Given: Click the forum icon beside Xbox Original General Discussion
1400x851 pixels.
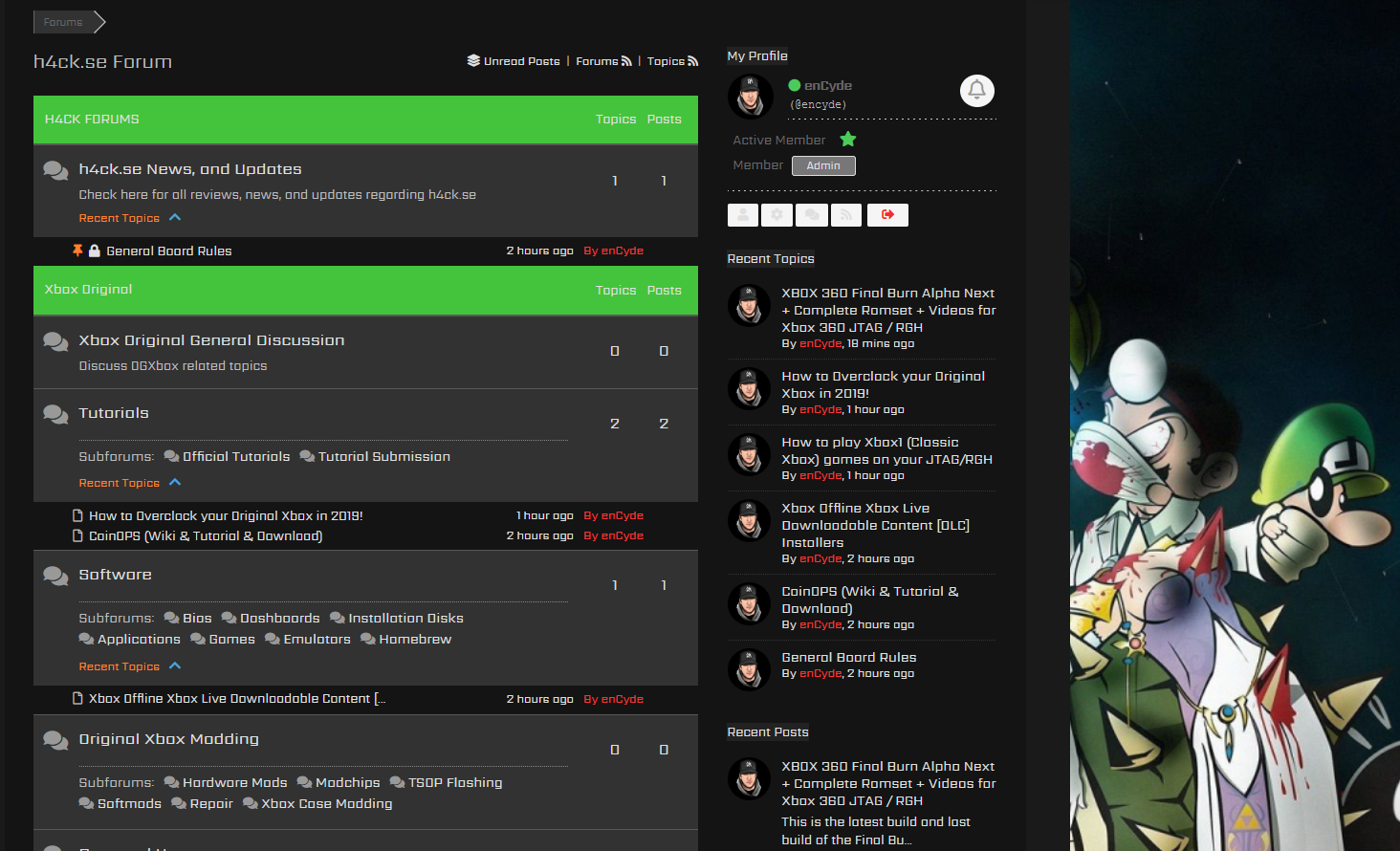Looking at the screenshot, I should tap(55, 341).
